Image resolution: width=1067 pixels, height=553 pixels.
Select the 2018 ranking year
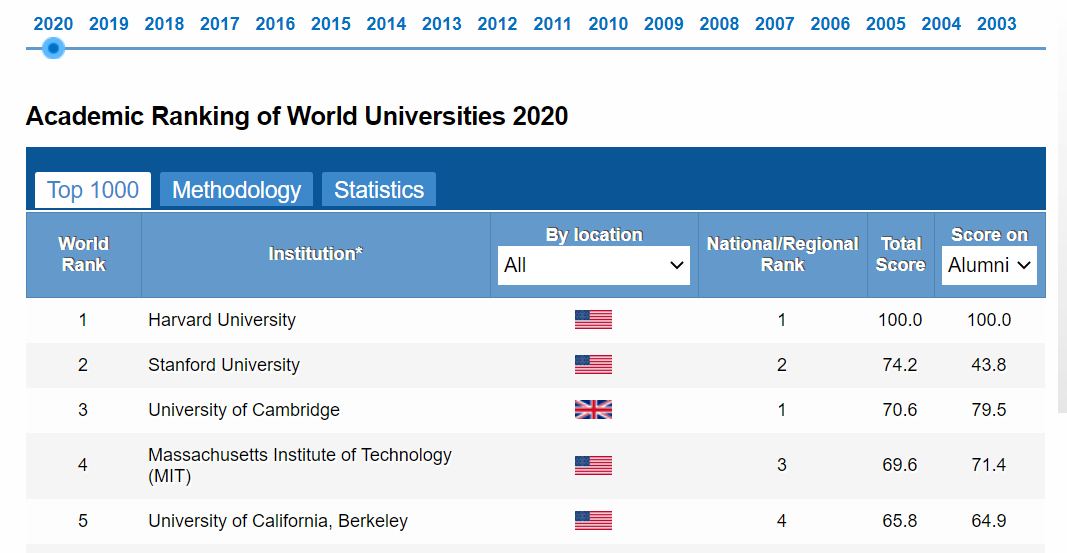(x=164, y=24)
